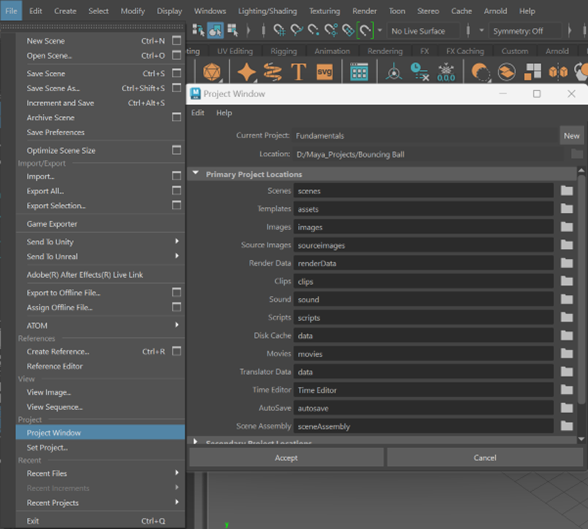588x529 pixels.
Task: Open the Create menu in menu bar
Action: (65, 11)
